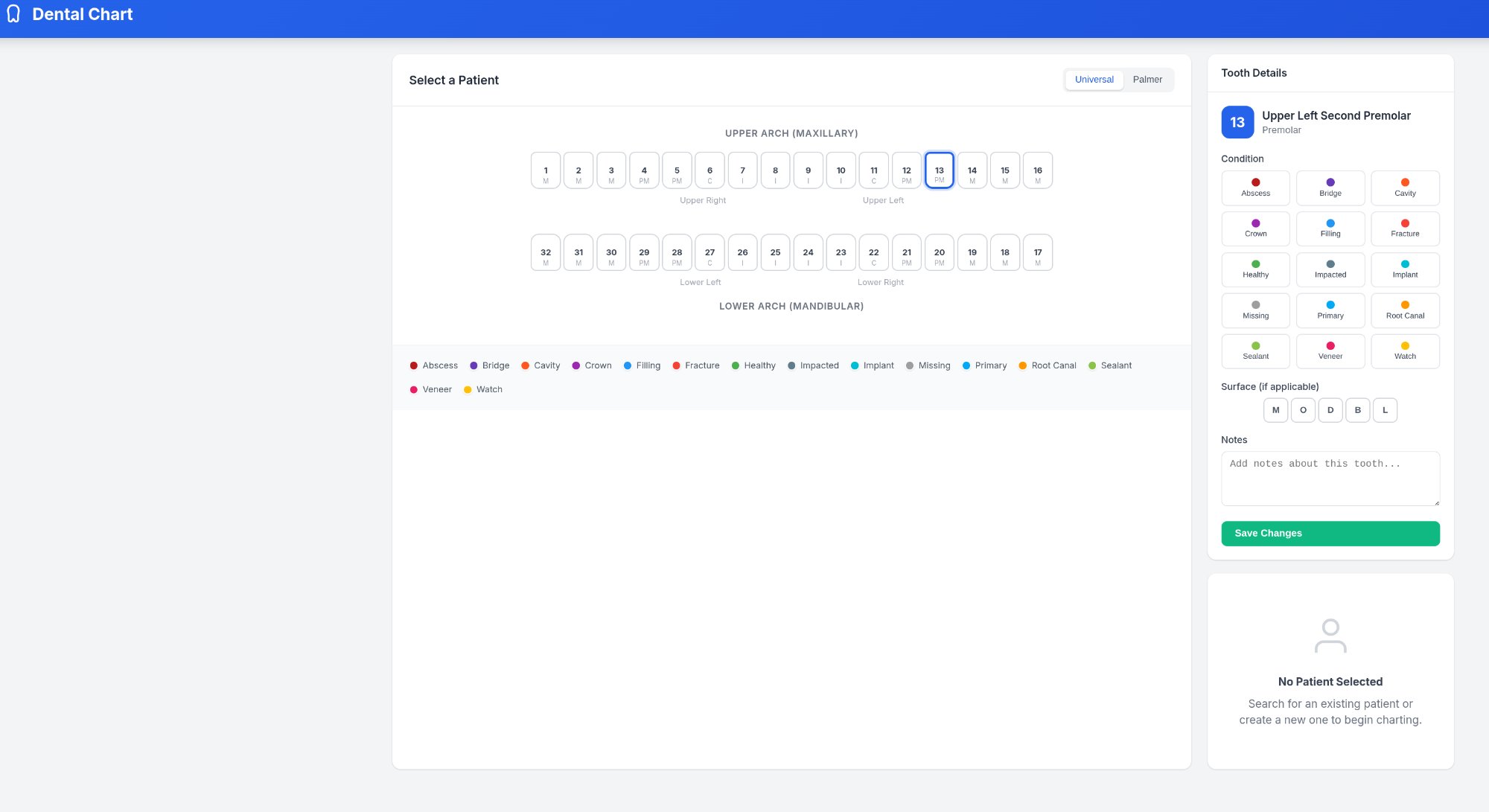
Task: Click the tooth notes text area
Action: [x=1330, y=479]
